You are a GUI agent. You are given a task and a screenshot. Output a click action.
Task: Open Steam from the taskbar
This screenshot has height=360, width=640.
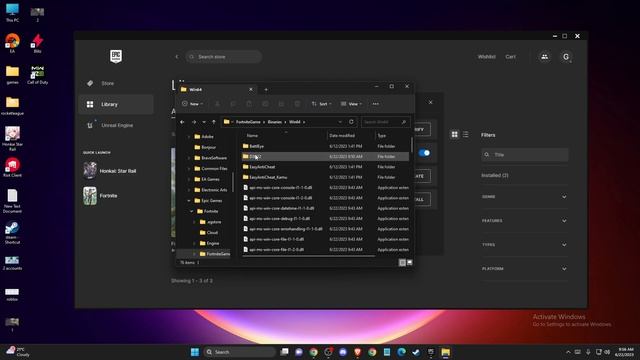(x=416, y=352)
